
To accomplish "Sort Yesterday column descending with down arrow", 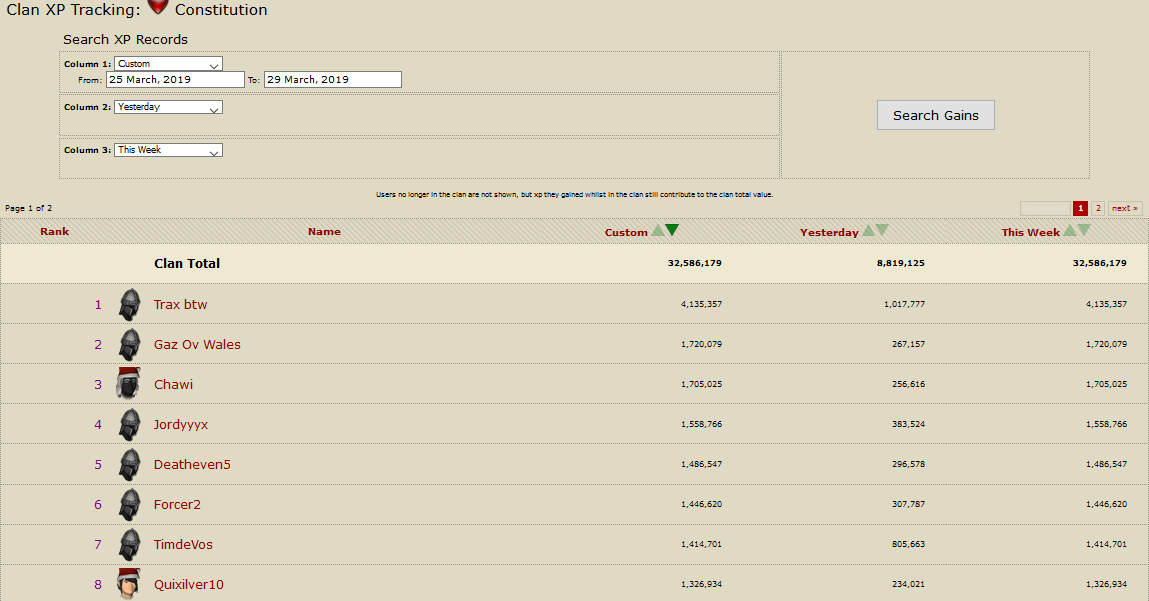I will click(x=882, y=231).
